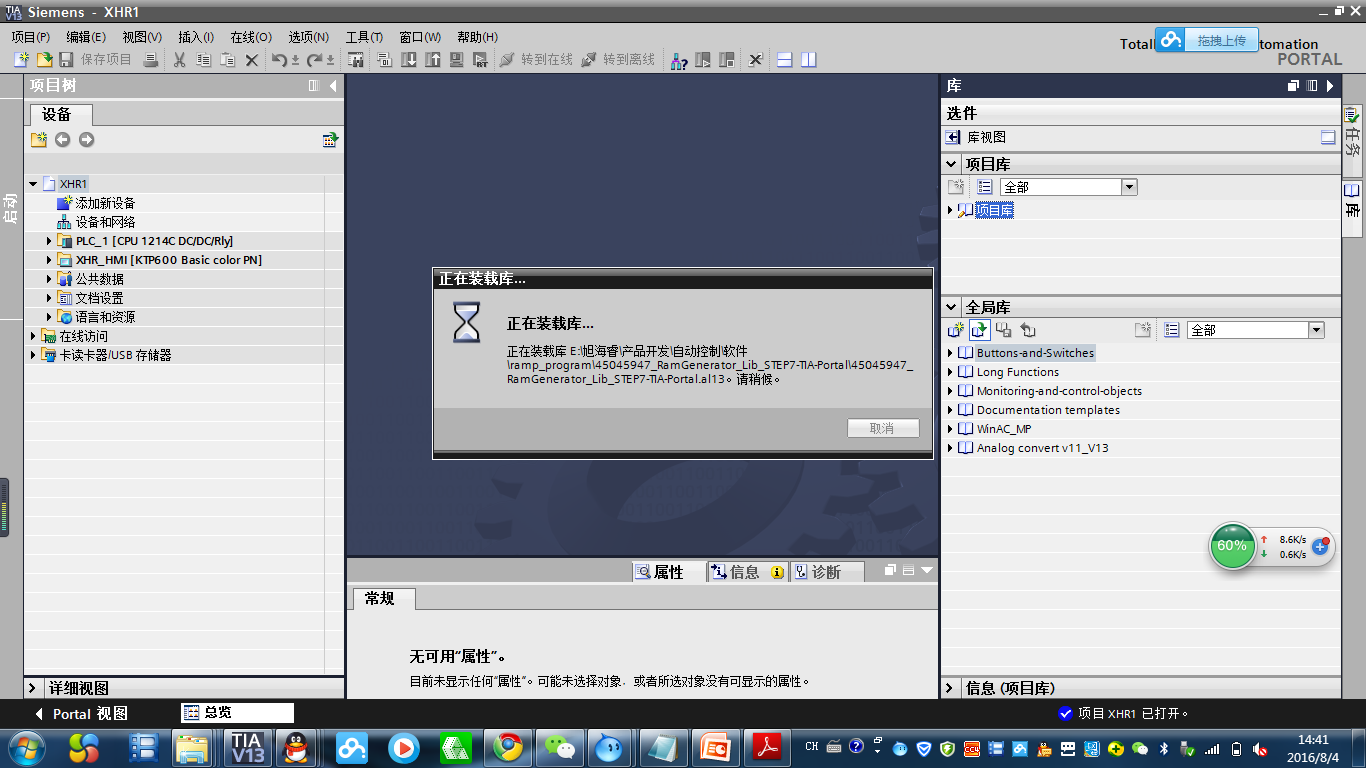Click the accessible devices icon with question mark
1366x768 pixels.
pyautogui.click(x=679, y=60)
